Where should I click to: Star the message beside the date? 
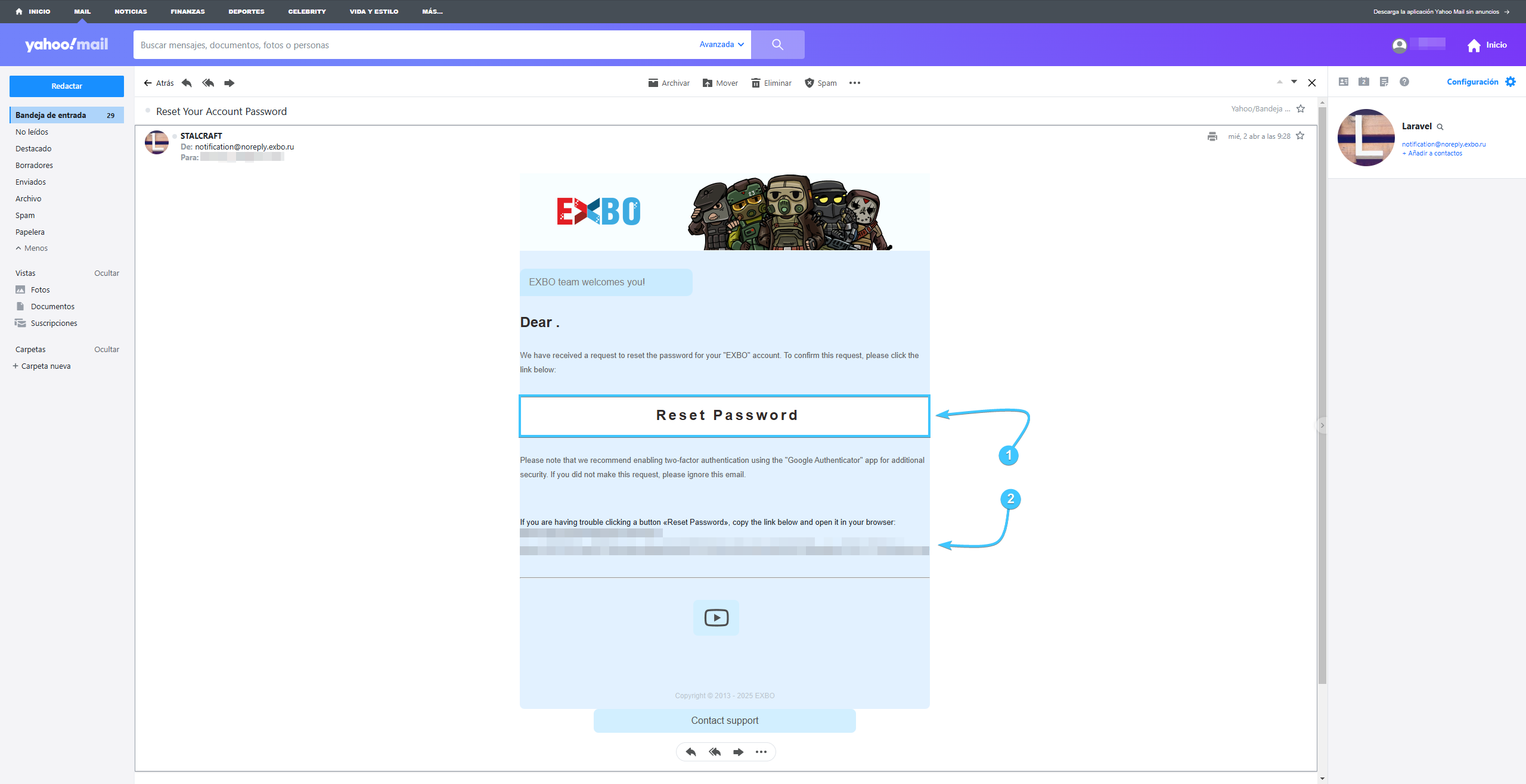(x=1300, y=136)
